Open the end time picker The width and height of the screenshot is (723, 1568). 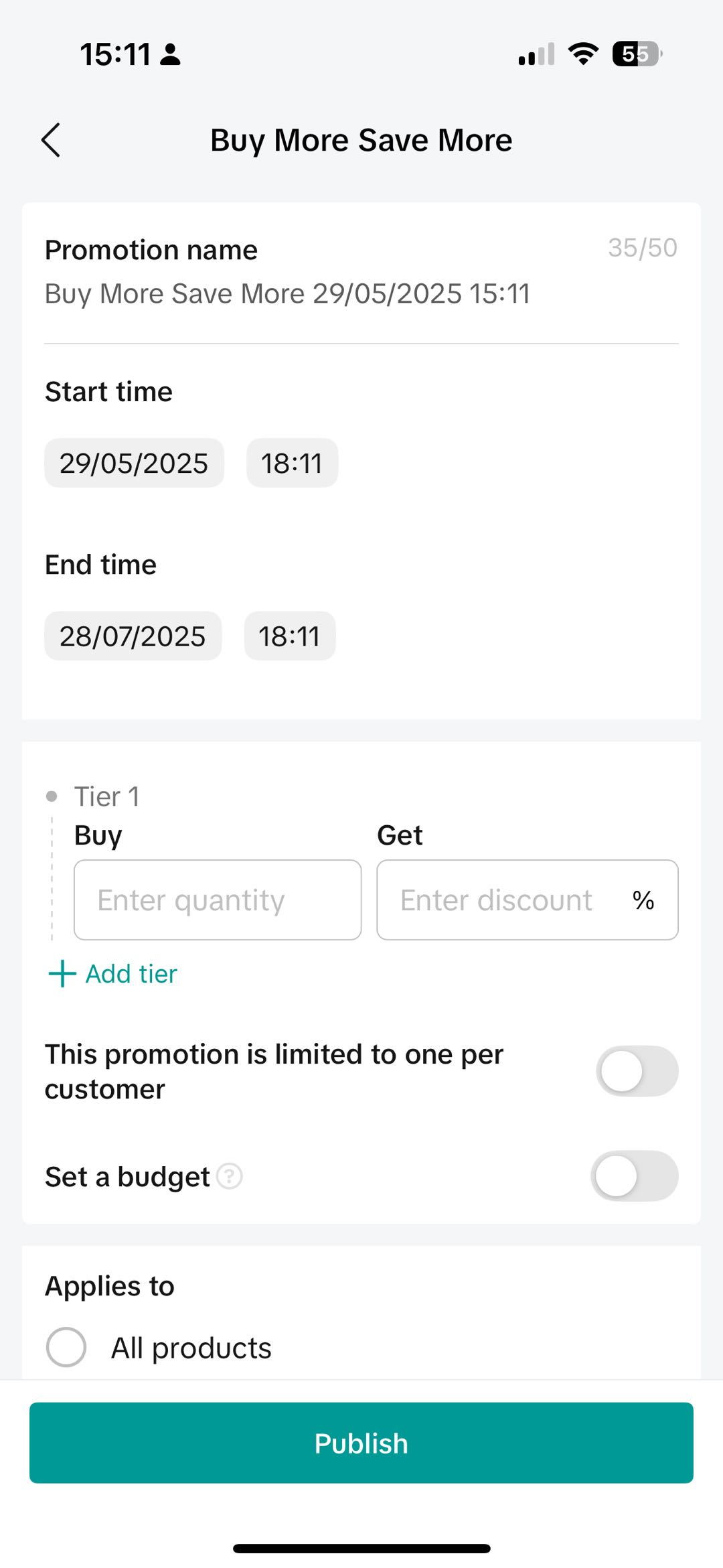pyautogui.click(x=290, y=636)
